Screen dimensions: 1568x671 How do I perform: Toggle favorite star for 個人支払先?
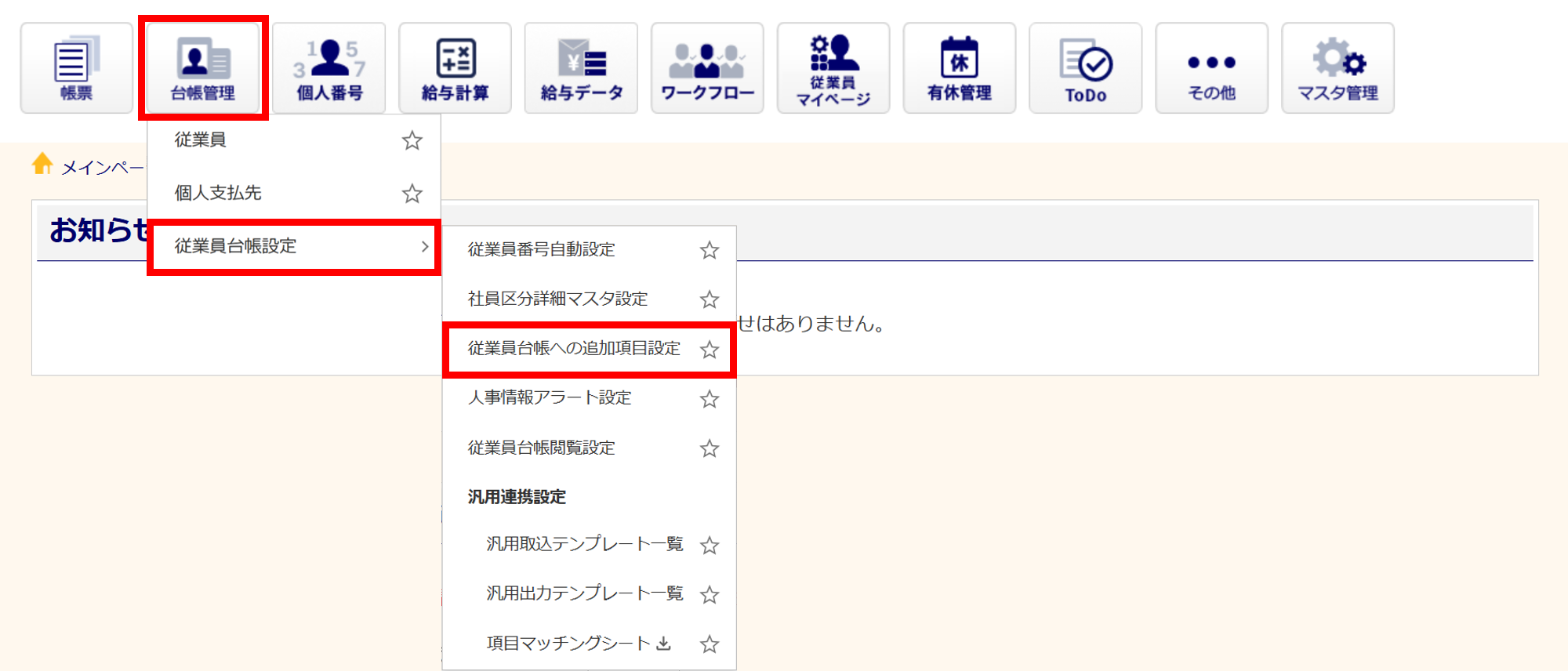coord(412,194)
